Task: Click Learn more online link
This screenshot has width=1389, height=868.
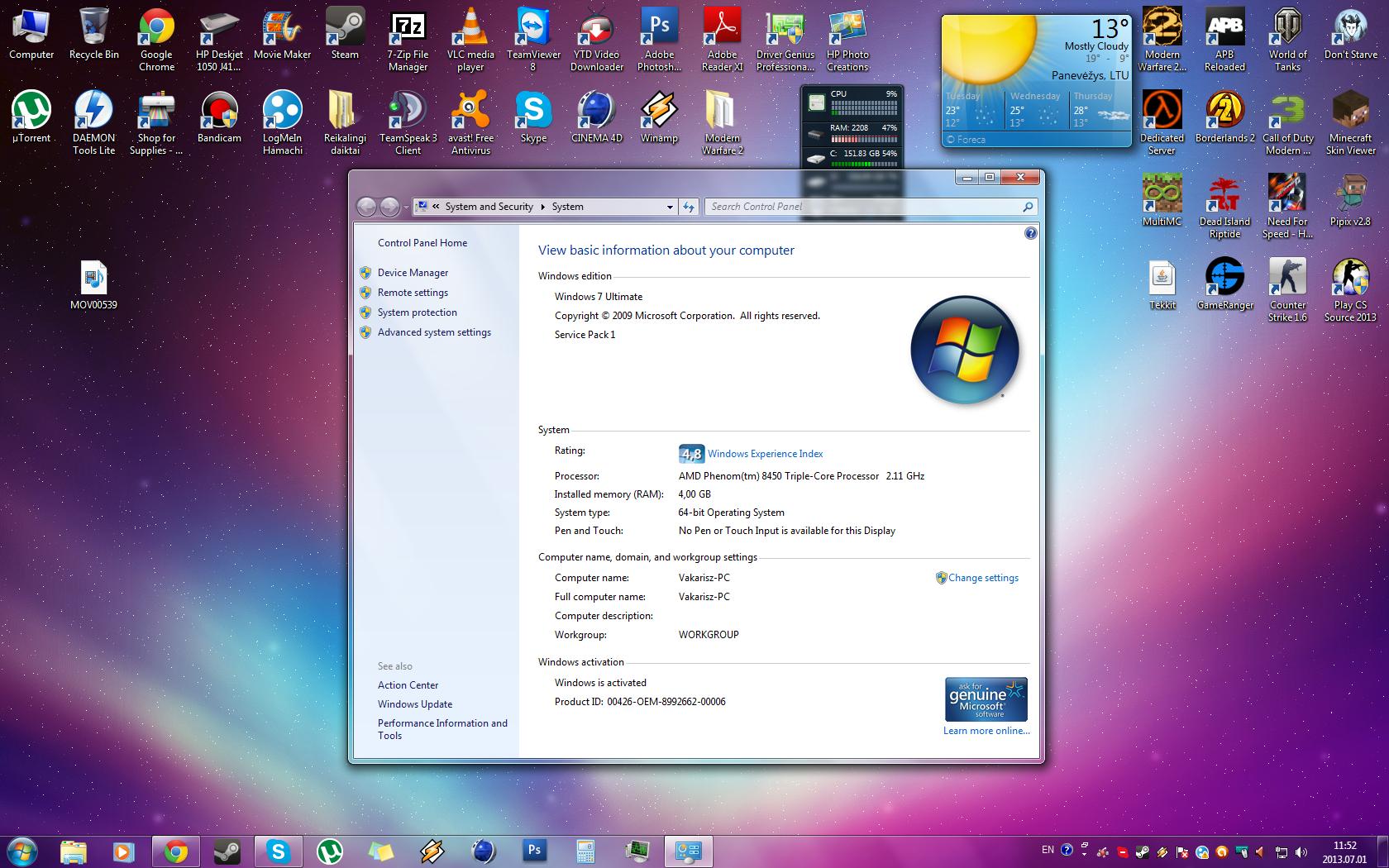Action: [986, 731]
